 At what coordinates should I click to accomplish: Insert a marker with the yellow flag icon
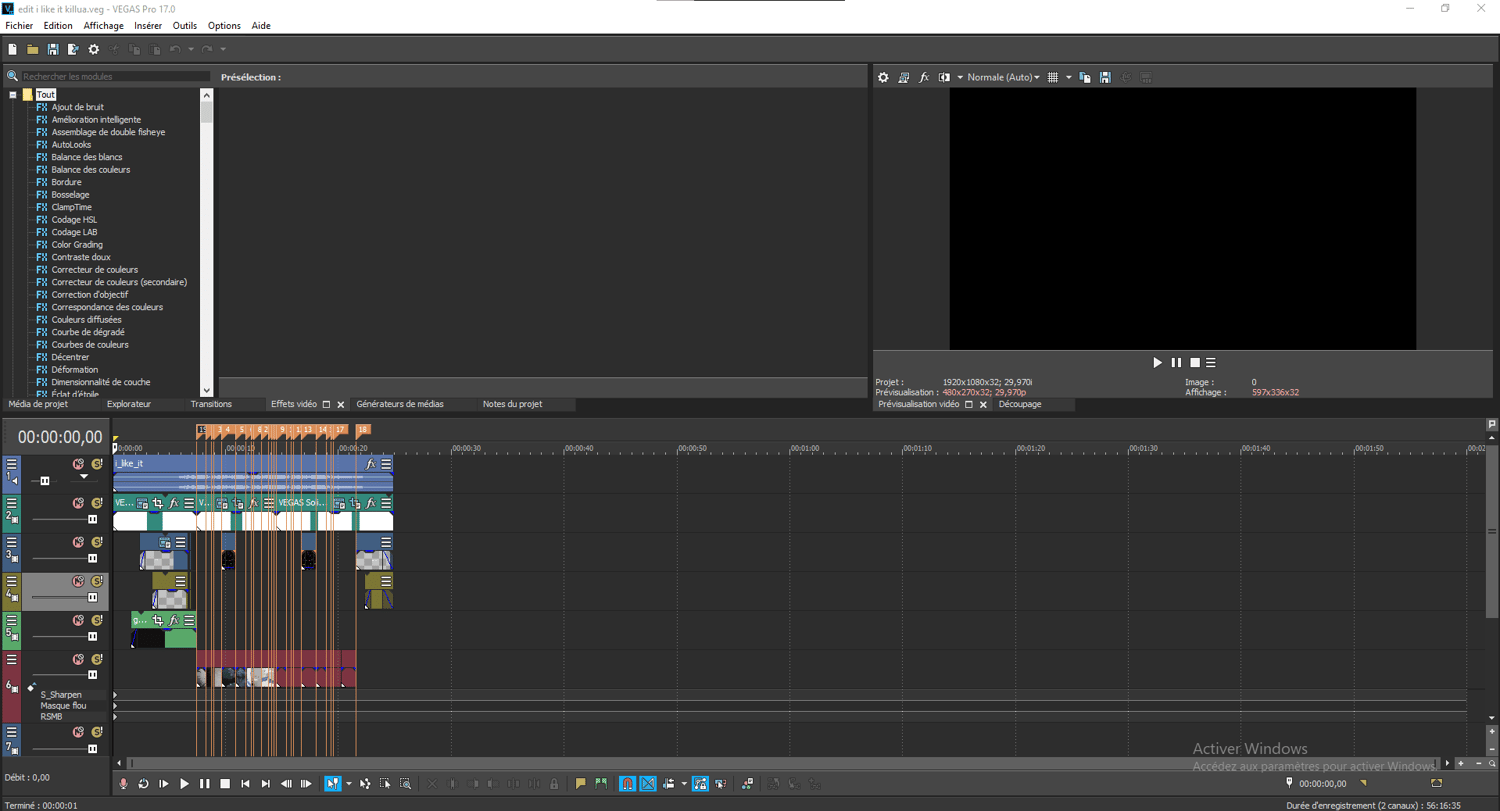pos(580,784)
